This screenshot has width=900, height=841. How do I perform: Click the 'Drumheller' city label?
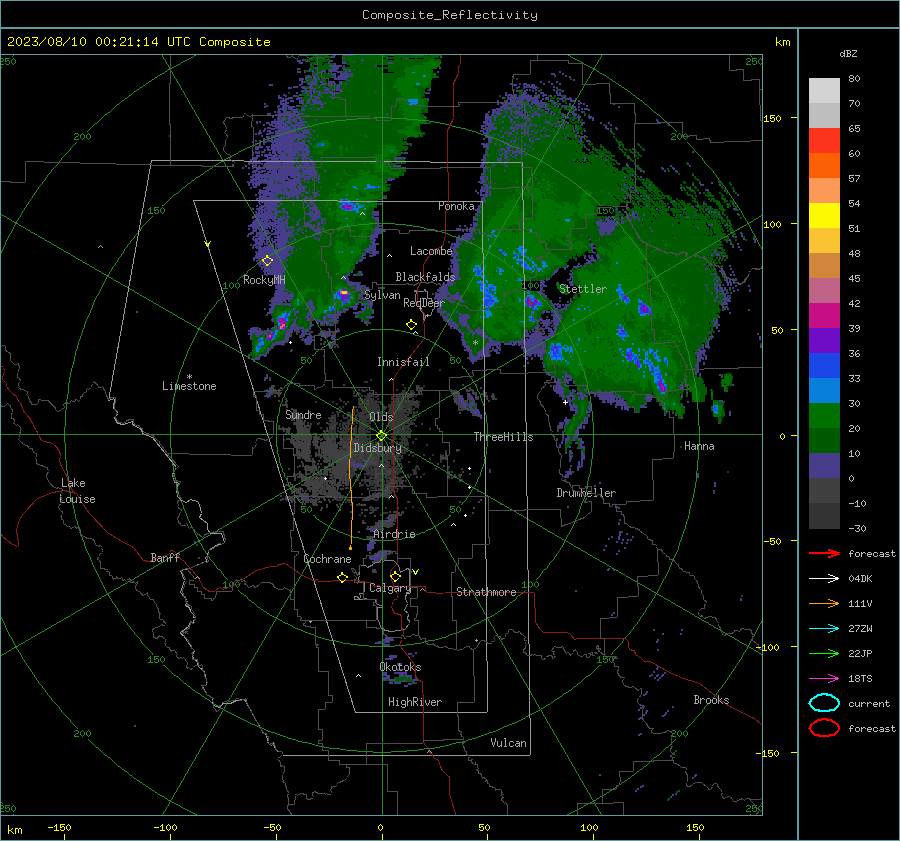pos(586,493)
